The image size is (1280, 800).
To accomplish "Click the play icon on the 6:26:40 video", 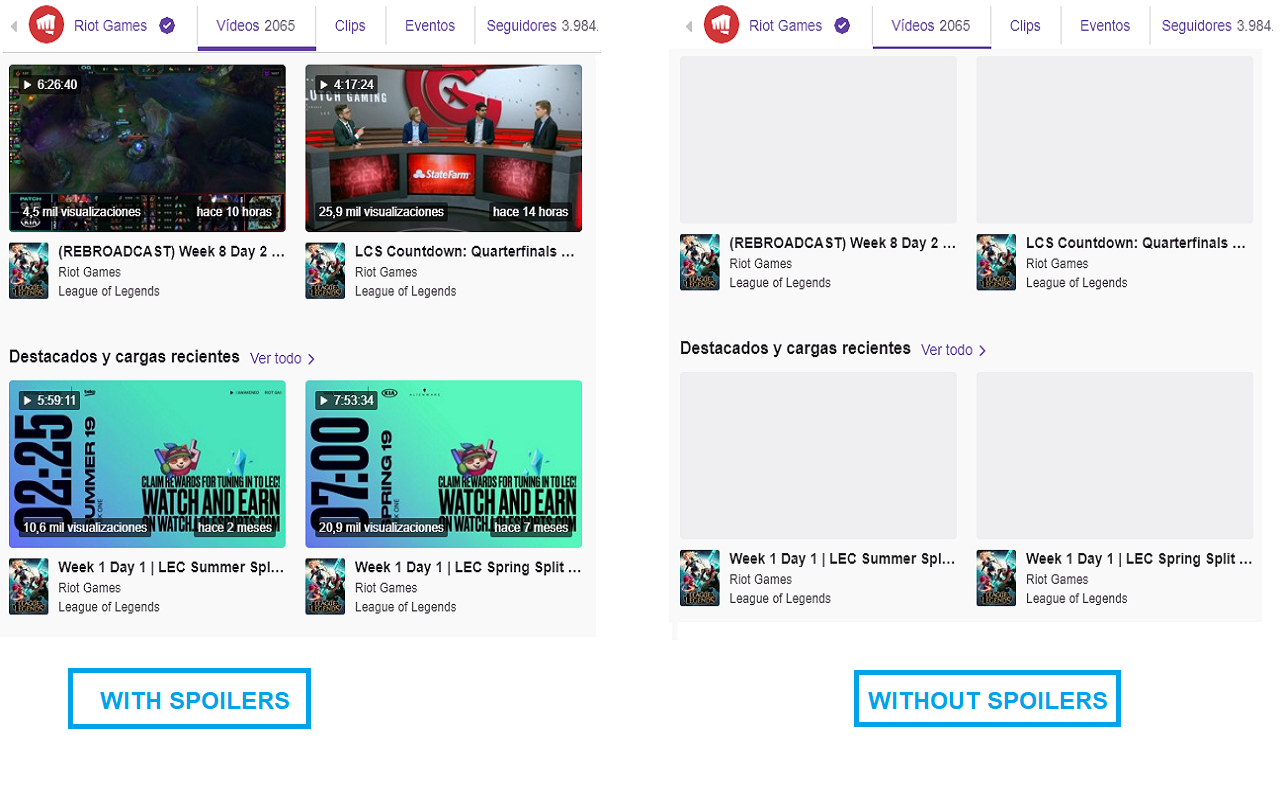I will [29, 84].
